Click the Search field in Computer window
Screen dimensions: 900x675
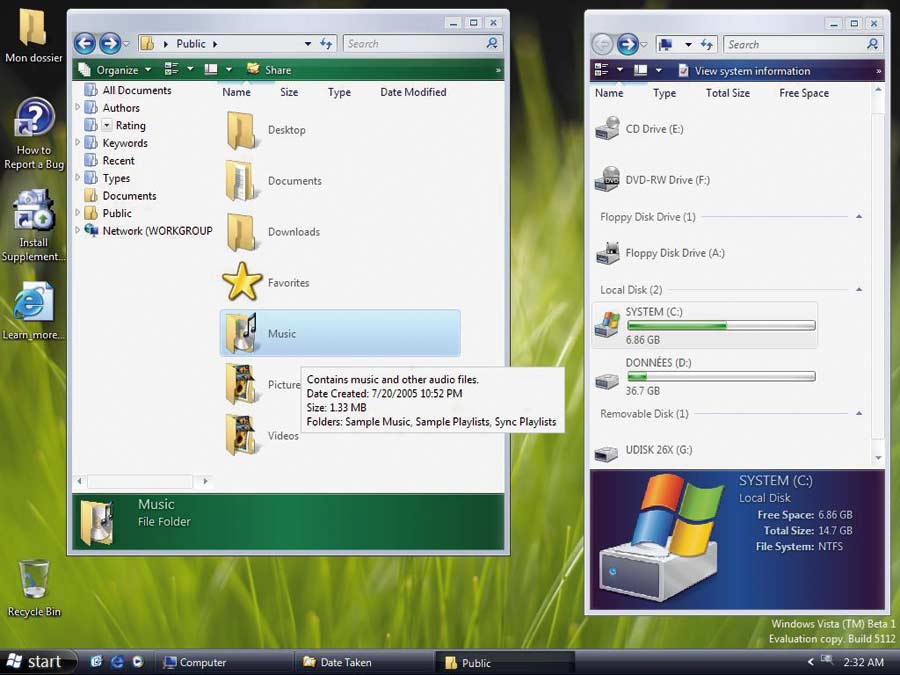pyautogui.click(x=788, y=44)
